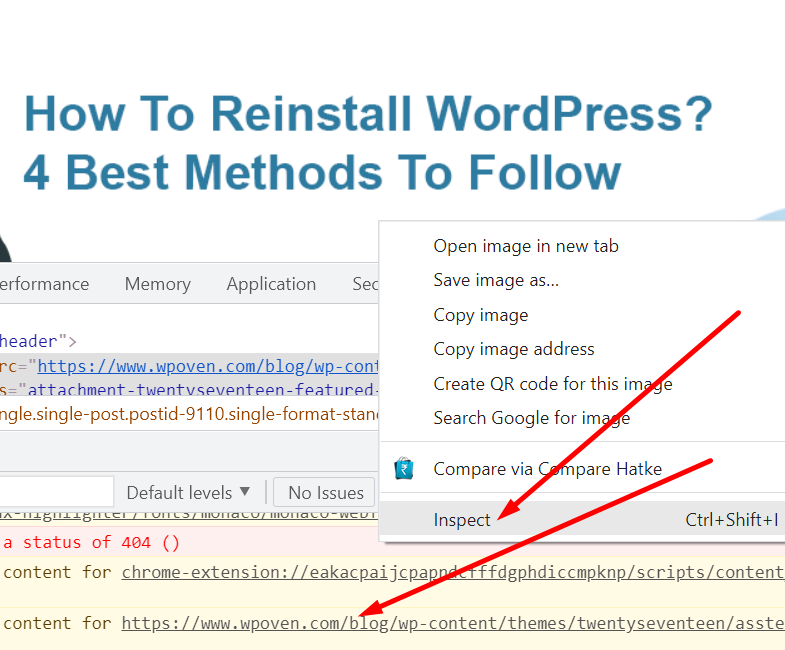The height and width of the screenshot is (650, 785).
Task: Select the attachment-twentyseventeen-featured class value
Action: [203, 390]
